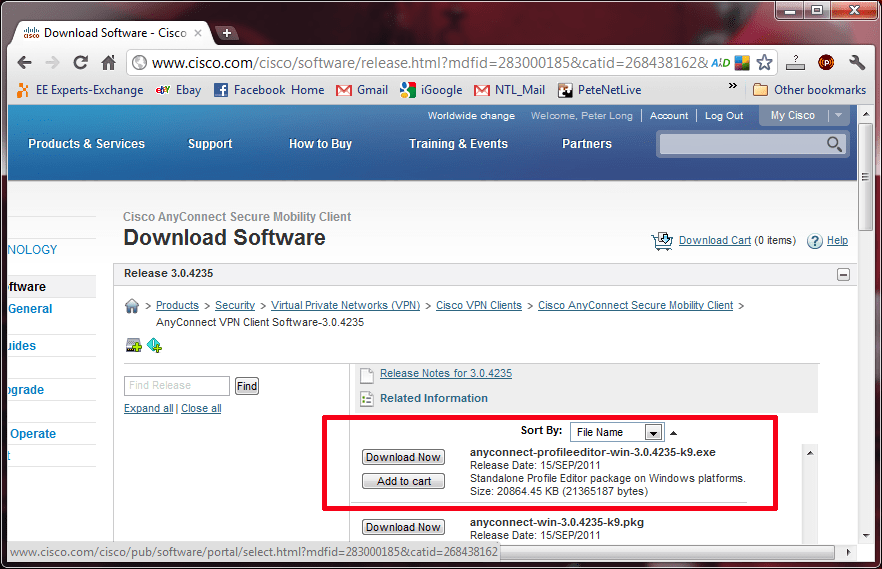Click Expand all link

[x=148, y=408]
